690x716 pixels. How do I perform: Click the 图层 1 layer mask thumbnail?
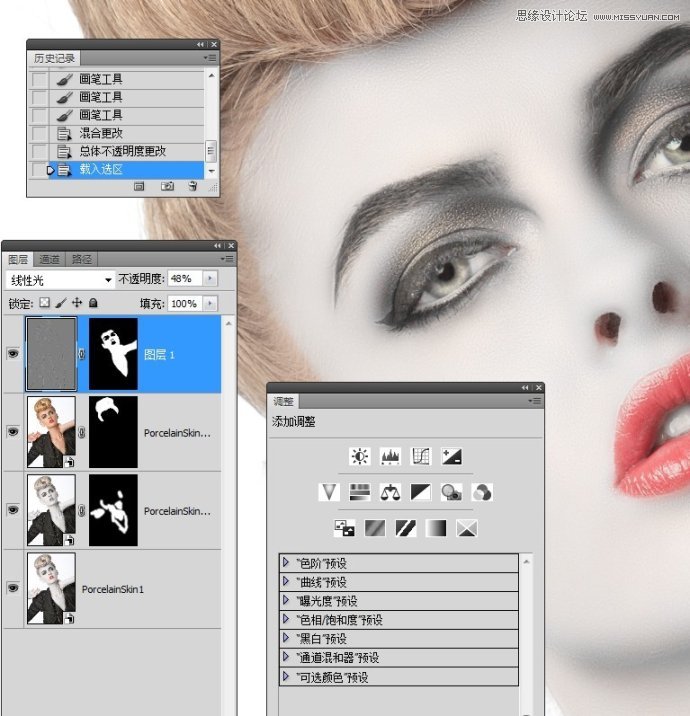pyautogui.click(x=112, y=354)
